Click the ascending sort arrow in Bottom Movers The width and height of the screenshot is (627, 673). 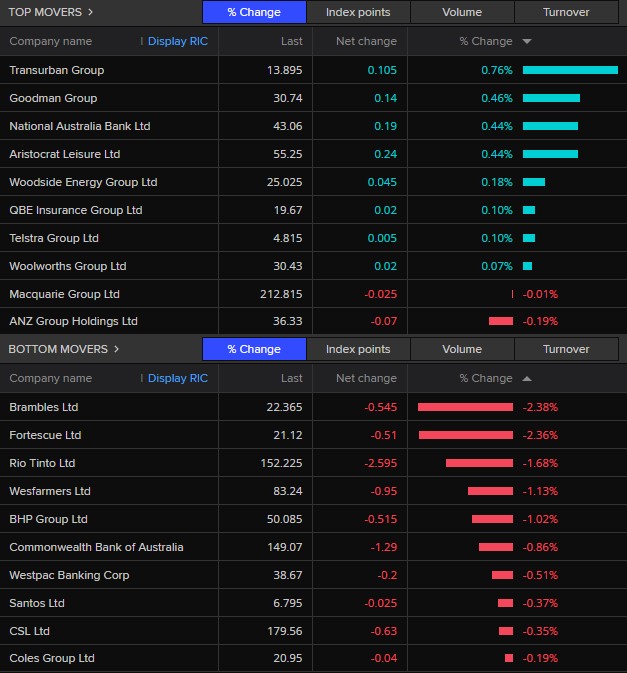(527, 379)
